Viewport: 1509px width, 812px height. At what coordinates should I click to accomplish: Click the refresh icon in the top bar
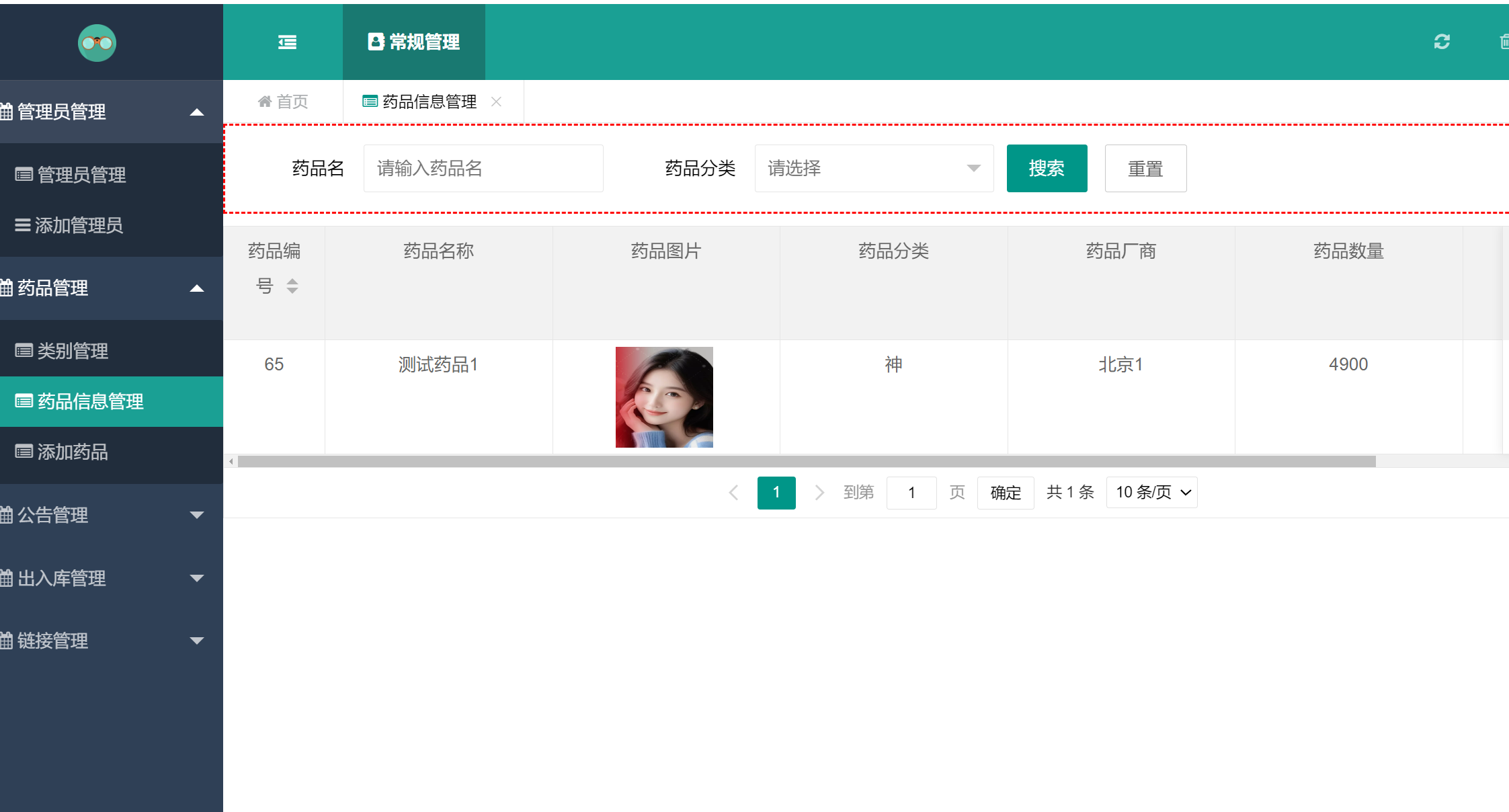[x=1441, y=42]
